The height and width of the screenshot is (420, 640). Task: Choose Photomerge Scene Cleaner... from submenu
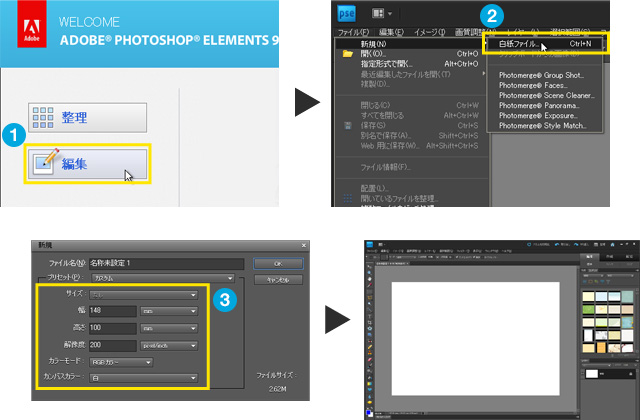click(547, 96)
